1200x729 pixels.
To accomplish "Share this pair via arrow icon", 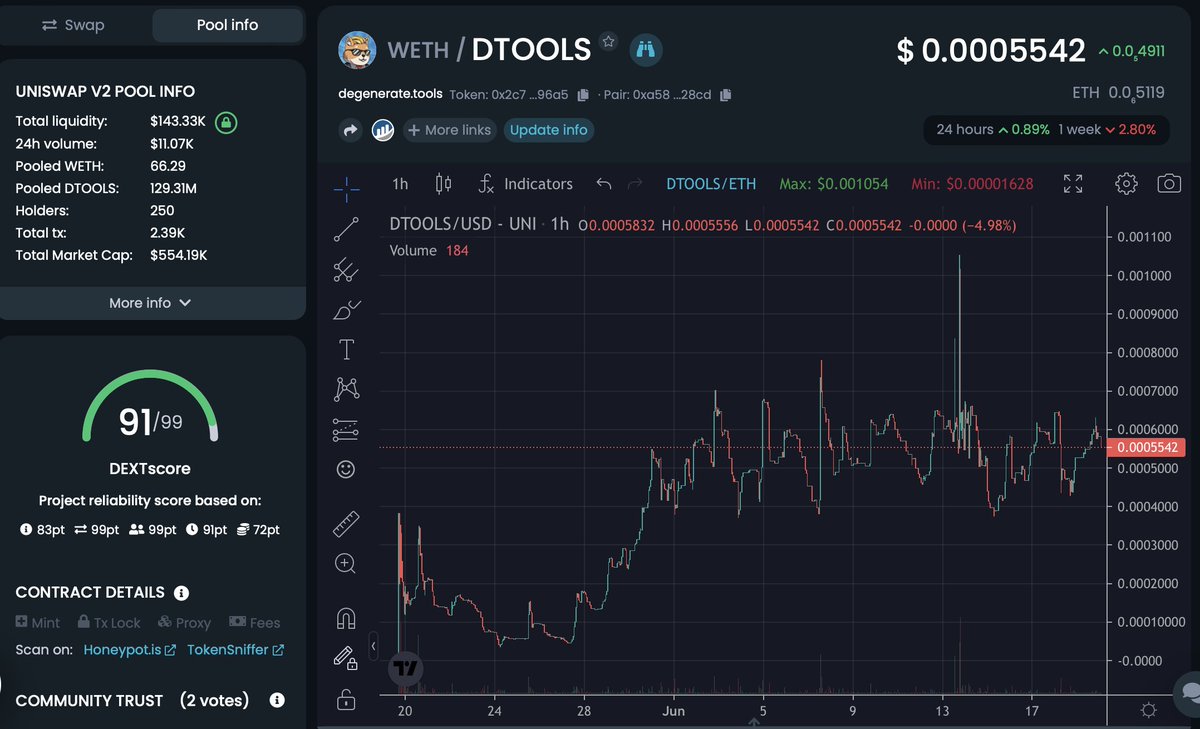I will (351, 130).
